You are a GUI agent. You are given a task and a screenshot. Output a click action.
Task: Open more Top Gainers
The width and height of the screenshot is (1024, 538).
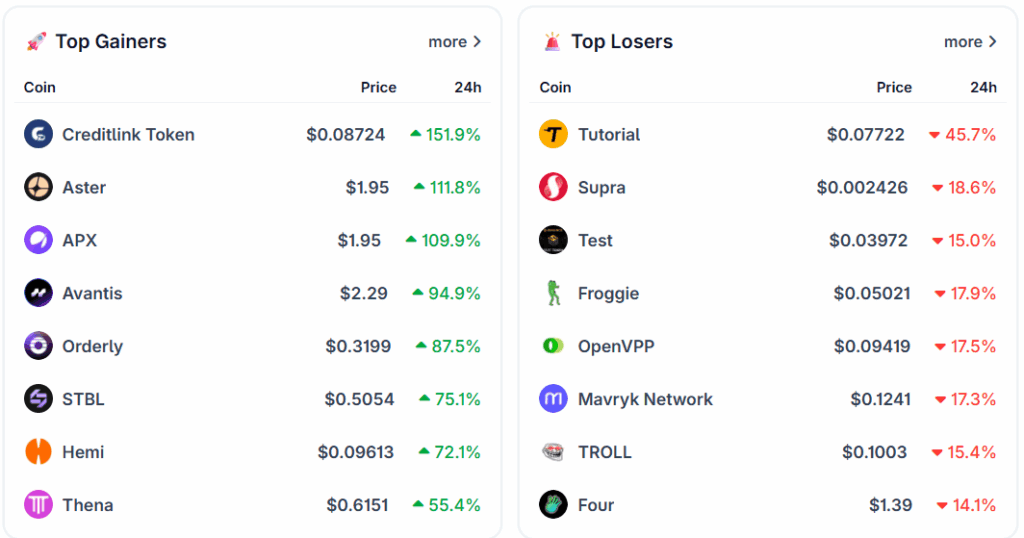click(455, 42)
